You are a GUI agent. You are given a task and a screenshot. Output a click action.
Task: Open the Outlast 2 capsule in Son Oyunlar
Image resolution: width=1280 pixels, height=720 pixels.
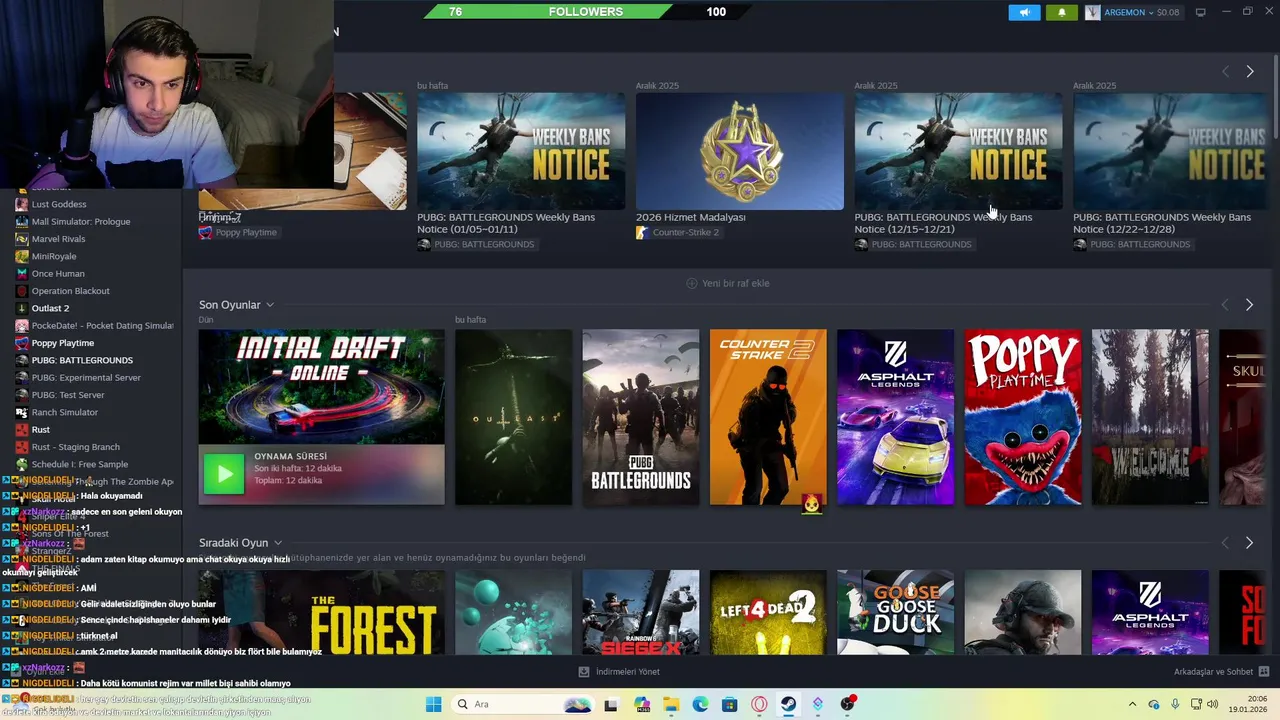513,417
